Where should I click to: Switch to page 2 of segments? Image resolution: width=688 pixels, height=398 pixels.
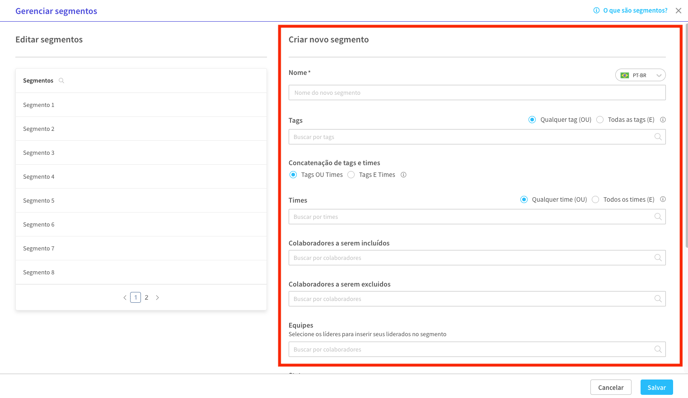147,298
